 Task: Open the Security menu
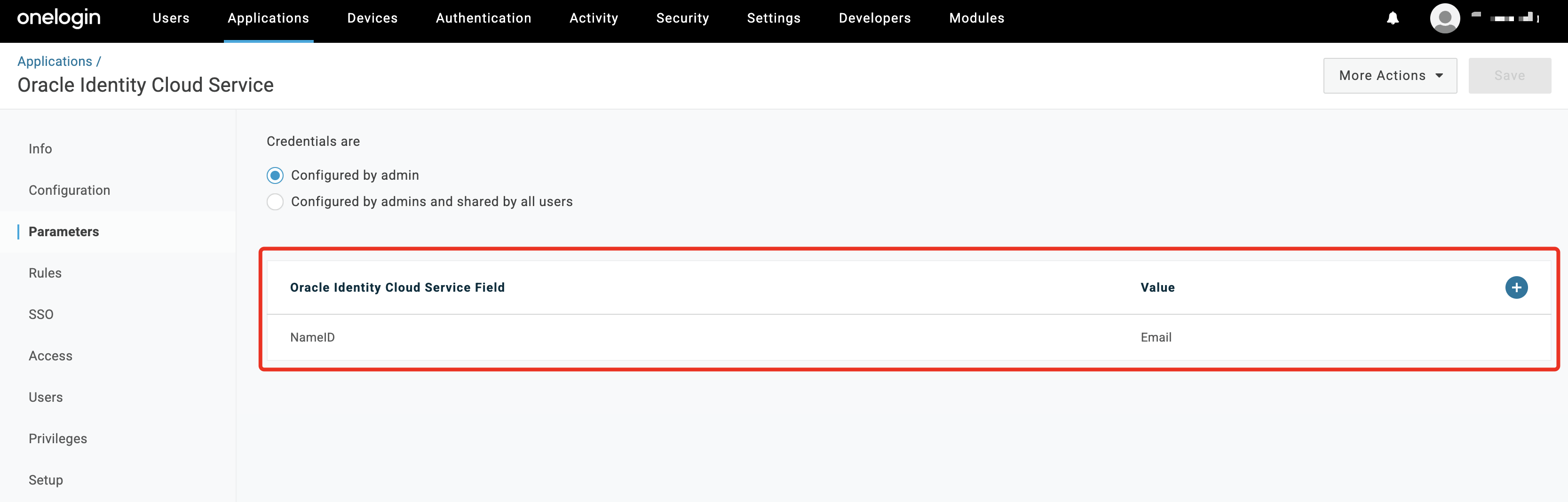(682, 18)
